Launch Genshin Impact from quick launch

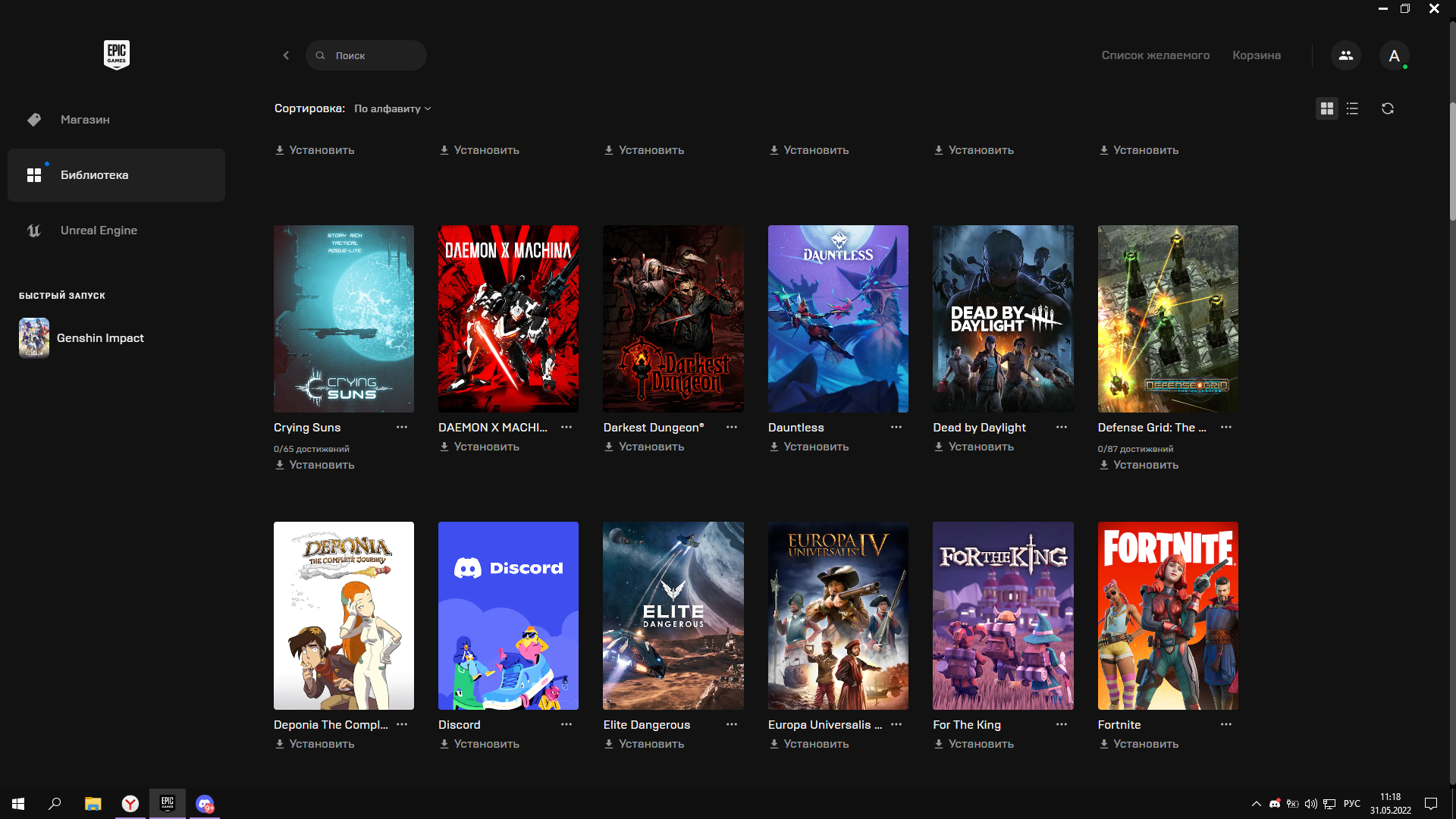tap(82, 338)
